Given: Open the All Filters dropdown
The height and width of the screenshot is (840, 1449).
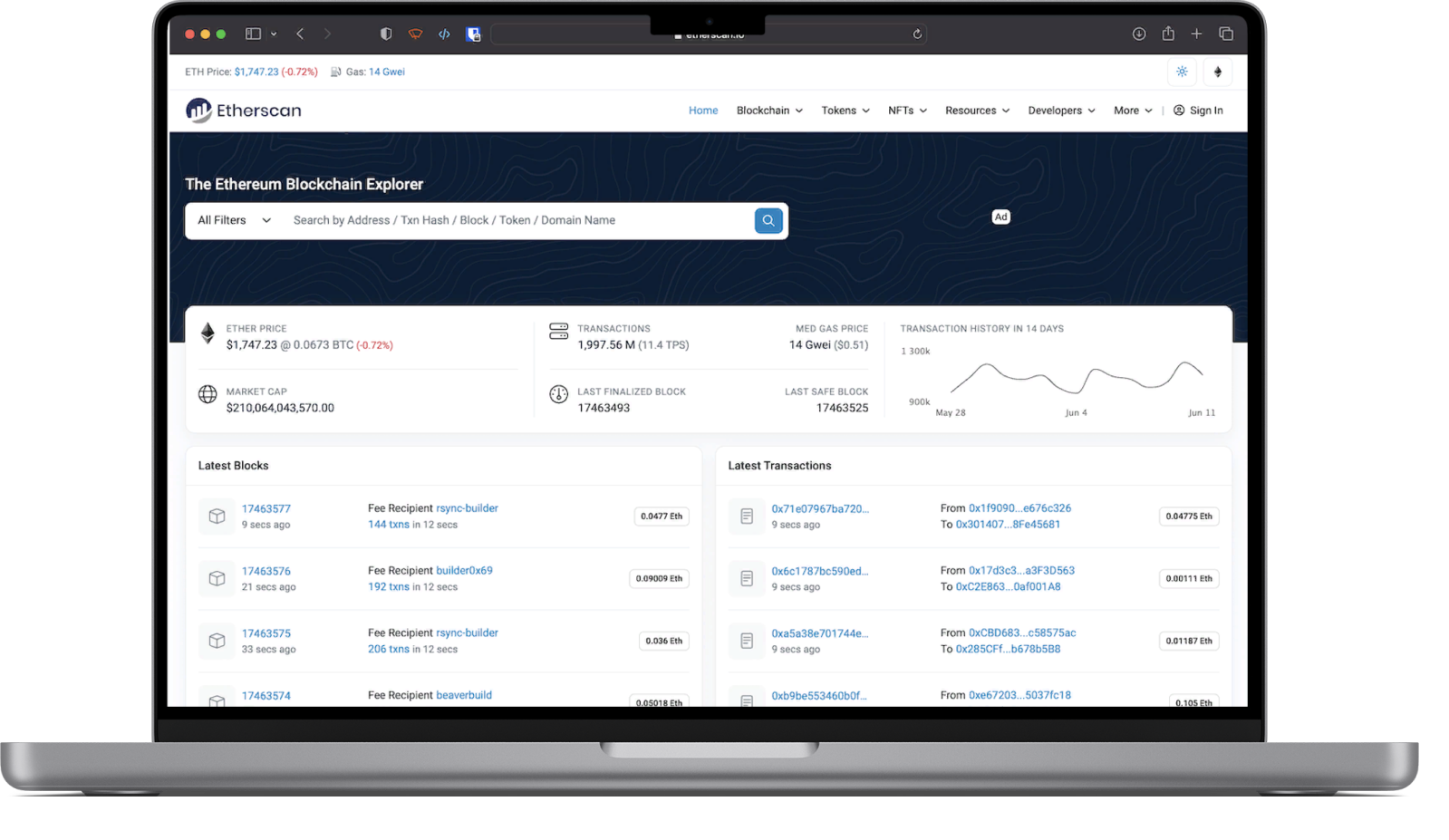Looking at the screenshot, I should (x=234, y=220).
